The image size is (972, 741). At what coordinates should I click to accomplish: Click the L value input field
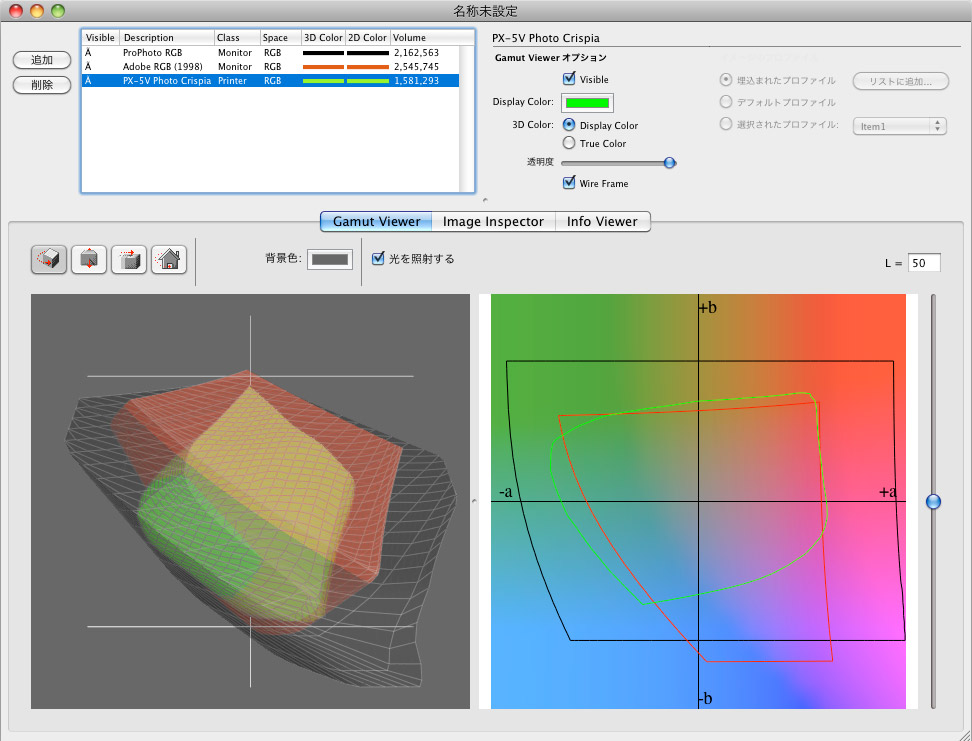[924, 263]
